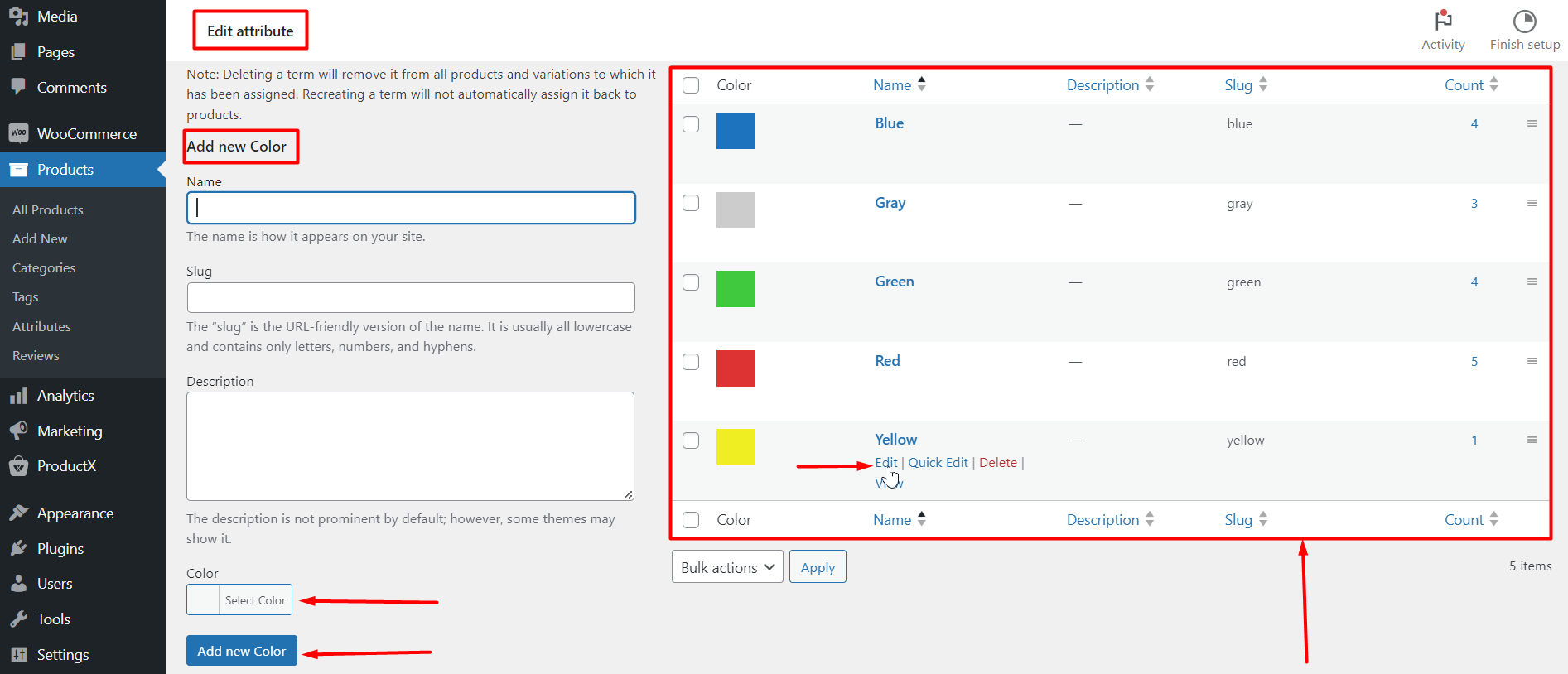Open Add New submenu item
Screen dimensions: 1568x674
pos(40,238)
